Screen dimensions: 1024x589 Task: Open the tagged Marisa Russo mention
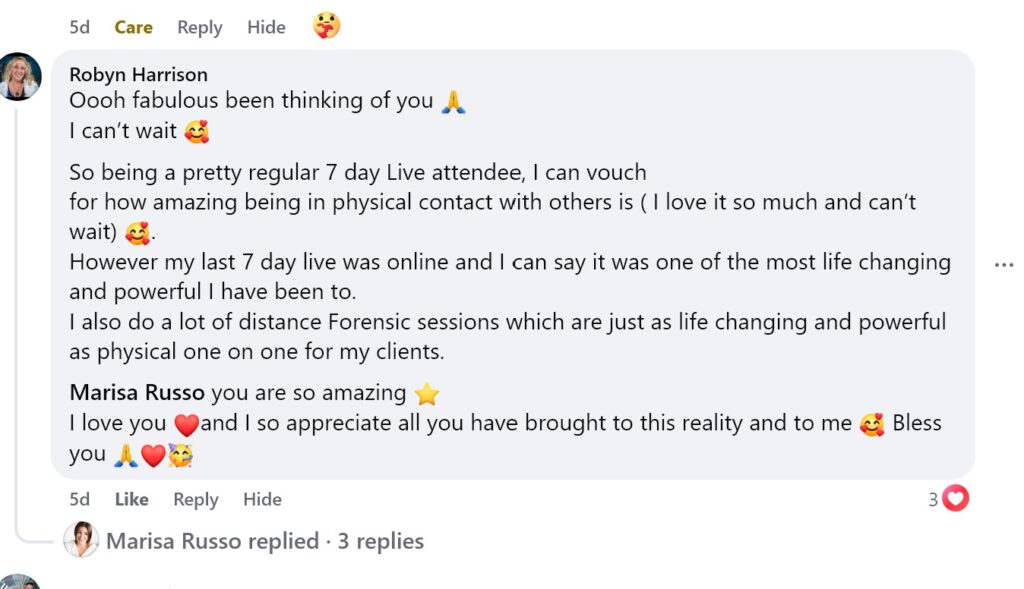pos(137,393)
